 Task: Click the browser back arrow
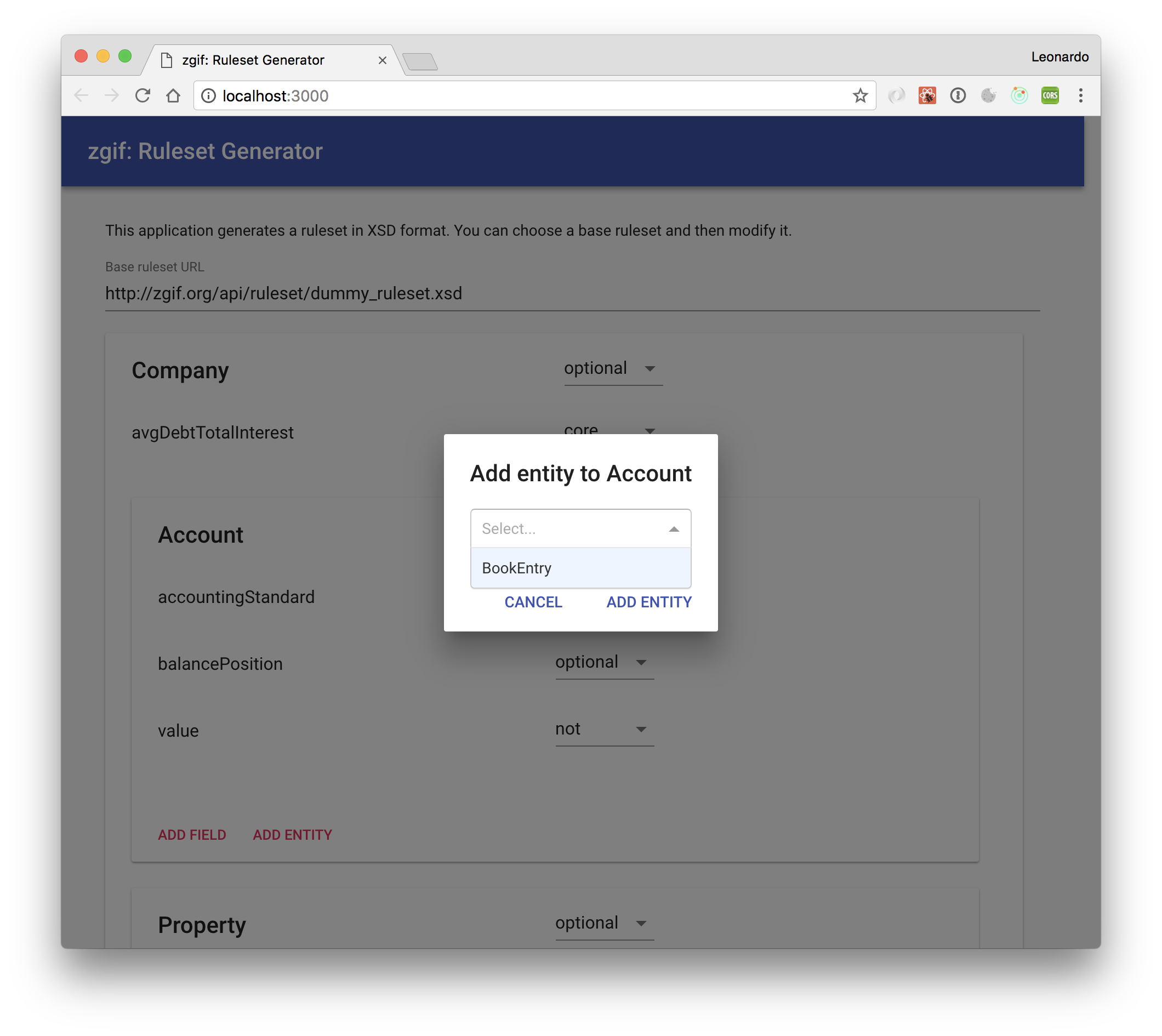[x=81, y=95]
